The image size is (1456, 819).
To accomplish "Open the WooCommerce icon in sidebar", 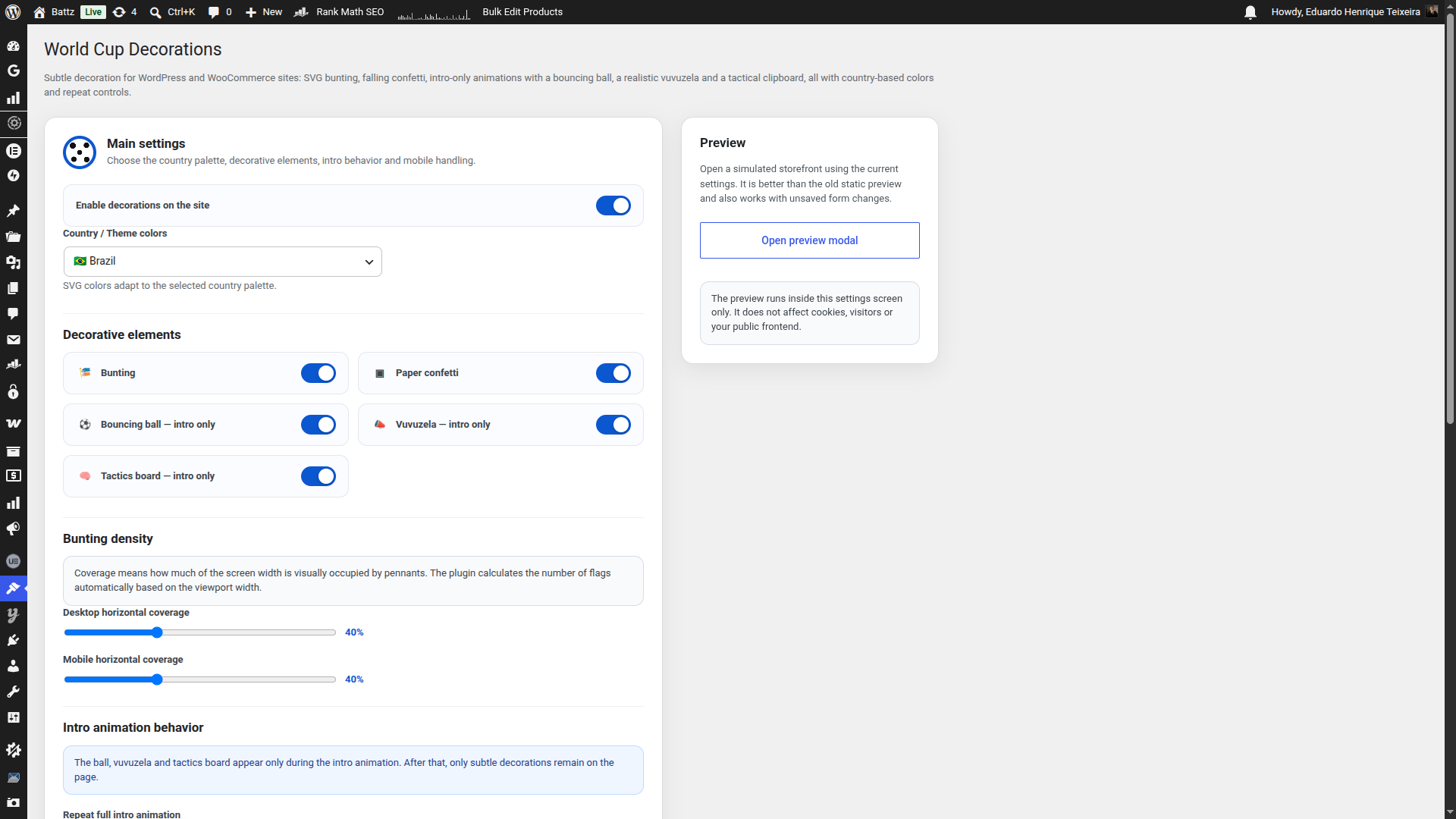I will point(13,423).
